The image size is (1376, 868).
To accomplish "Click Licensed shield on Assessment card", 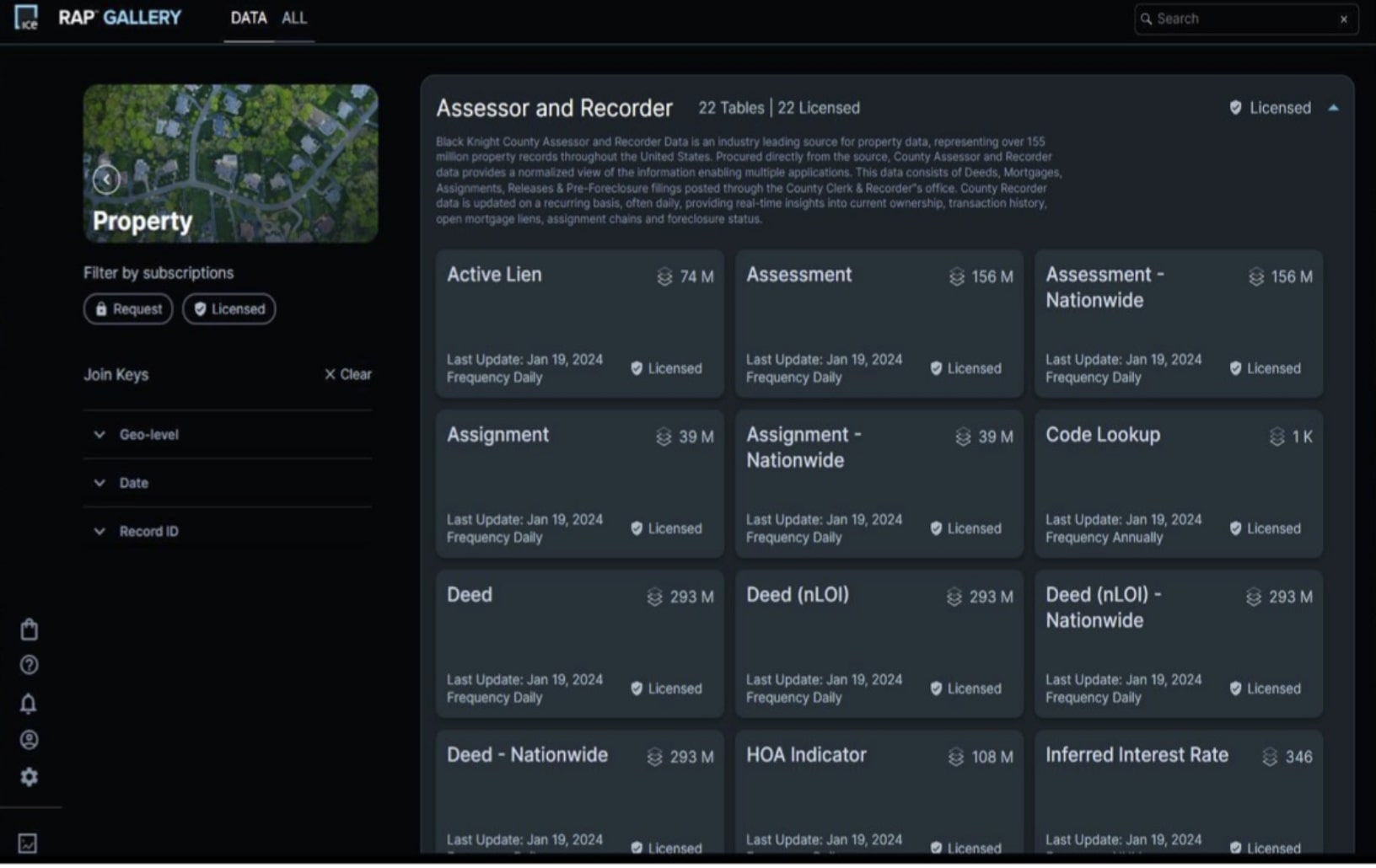I will click(936, 368).
